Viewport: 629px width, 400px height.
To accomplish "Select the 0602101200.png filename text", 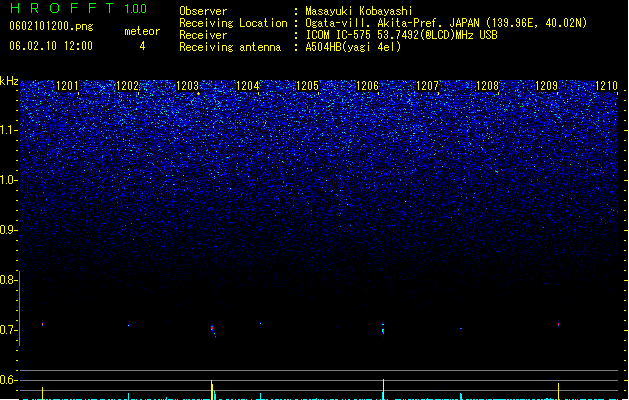I will coord(51,26).
